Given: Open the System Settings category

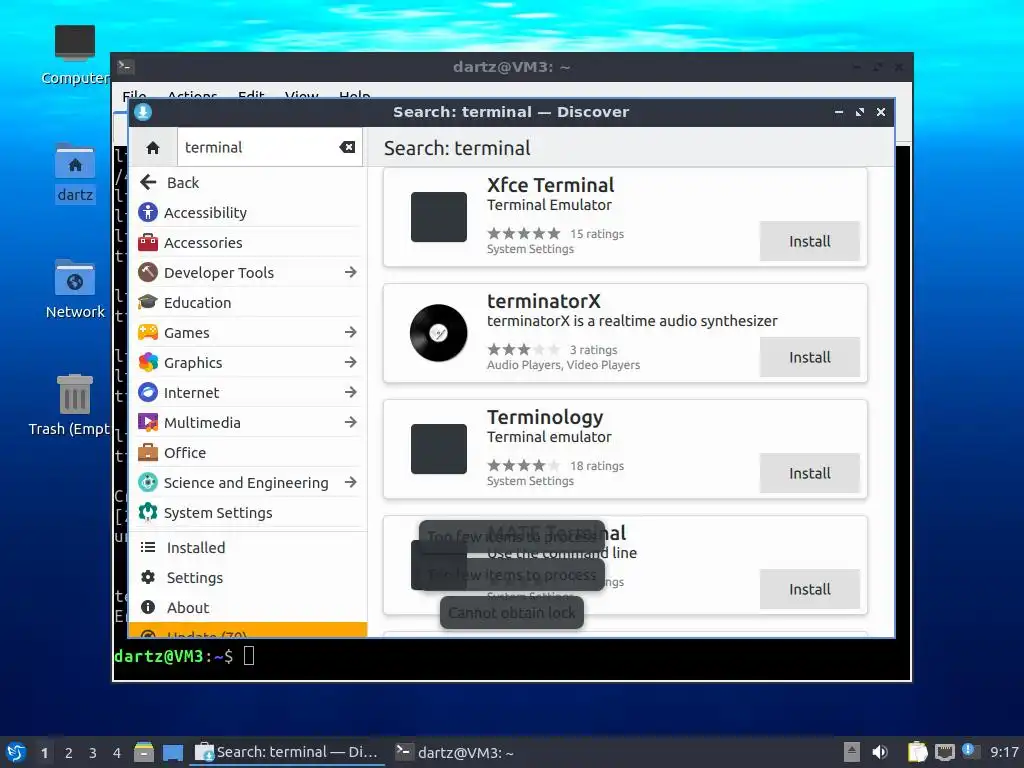Looking at the screenshot, I should tap(248, 513).
